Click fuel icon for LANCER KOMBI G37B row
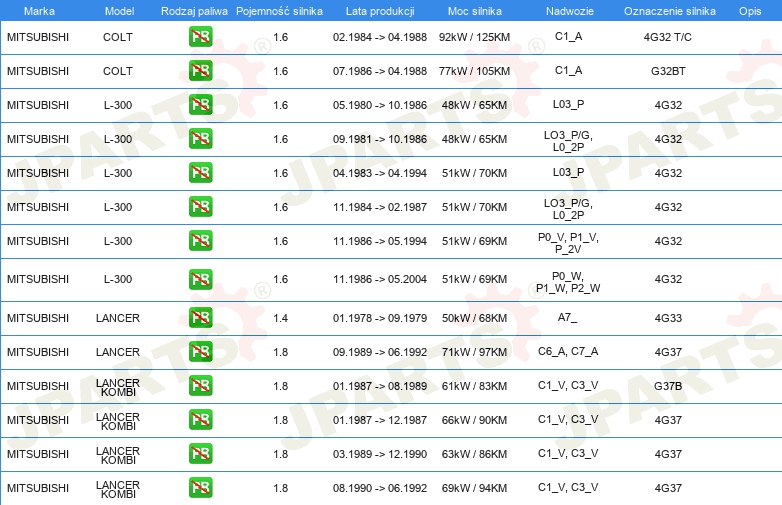 200,386
